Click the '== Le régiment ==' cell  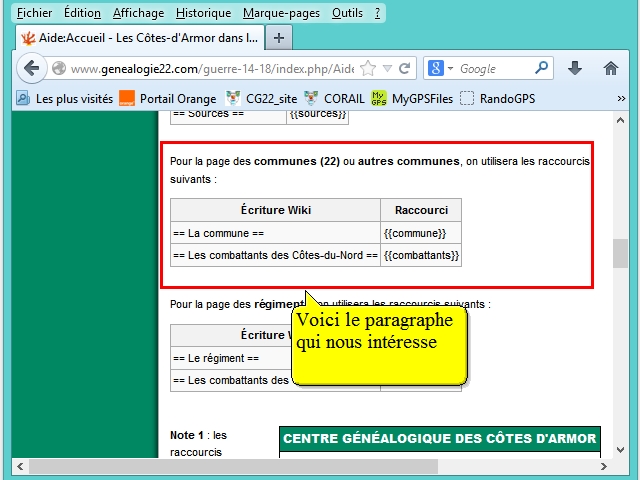tap(231, 358)
